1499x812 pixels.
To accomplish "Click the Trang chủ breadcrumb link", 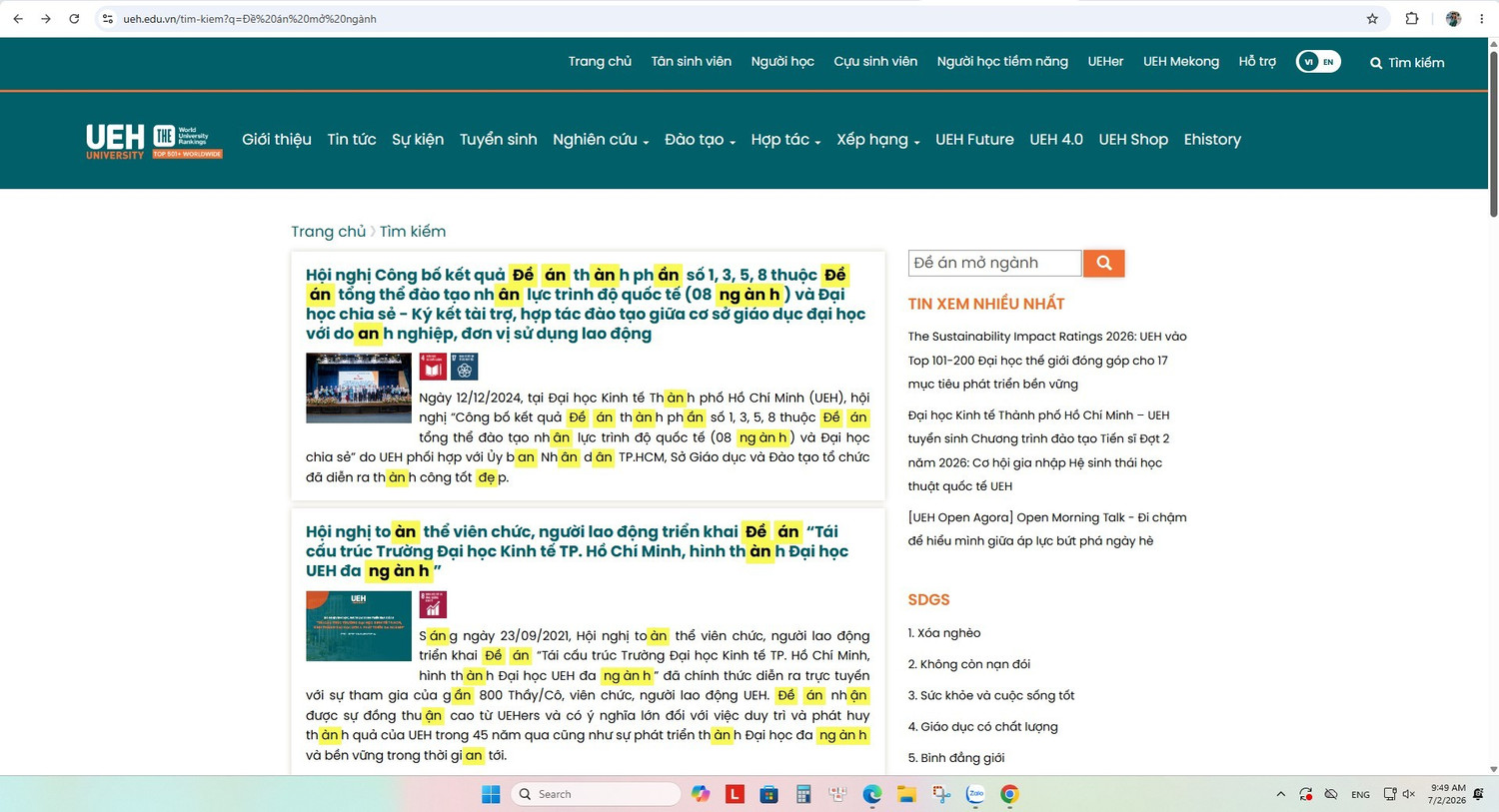I will [x=329, y=232].
